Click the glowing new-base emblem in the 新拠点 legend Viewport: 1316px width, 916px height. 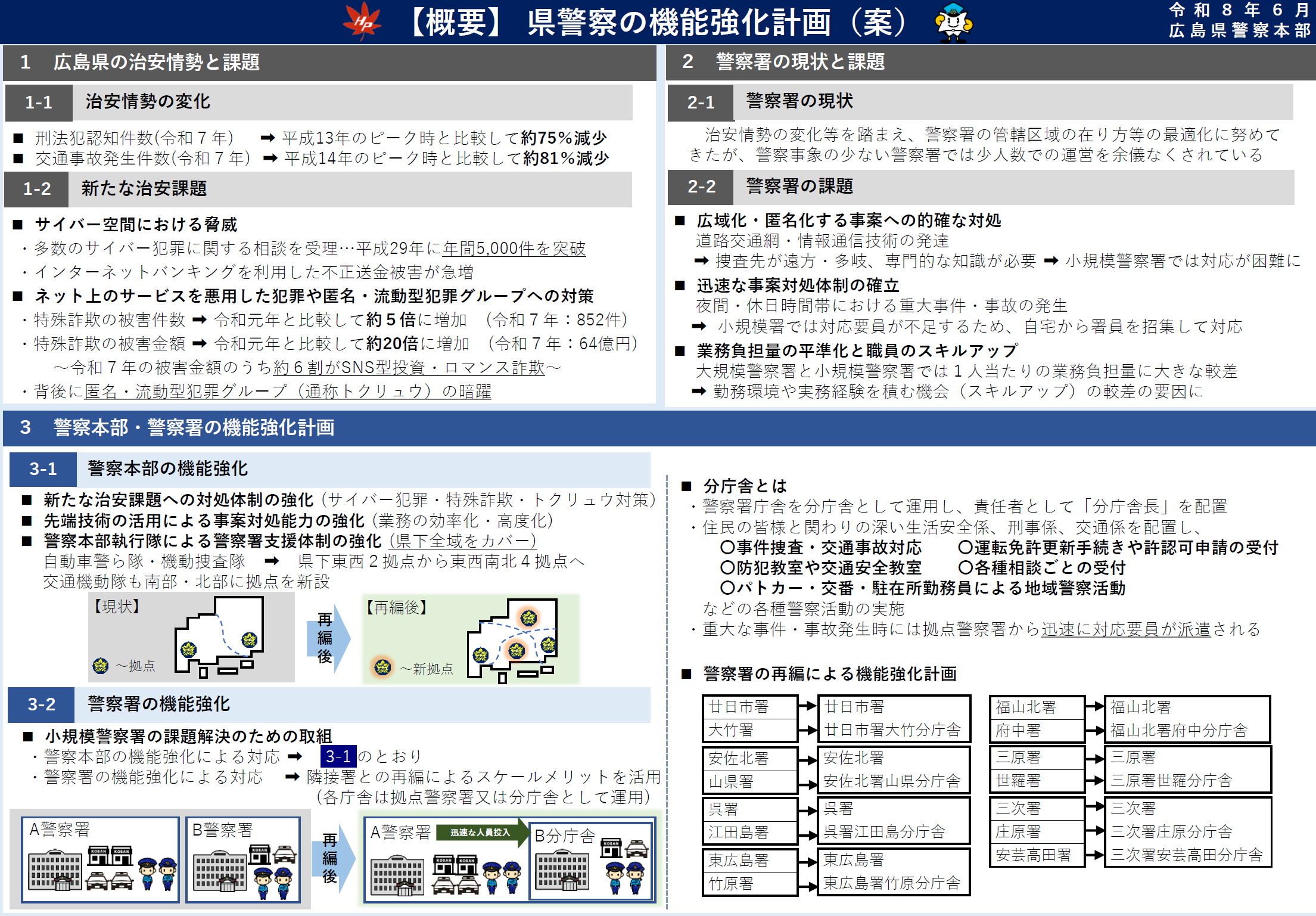click(382, 666)
